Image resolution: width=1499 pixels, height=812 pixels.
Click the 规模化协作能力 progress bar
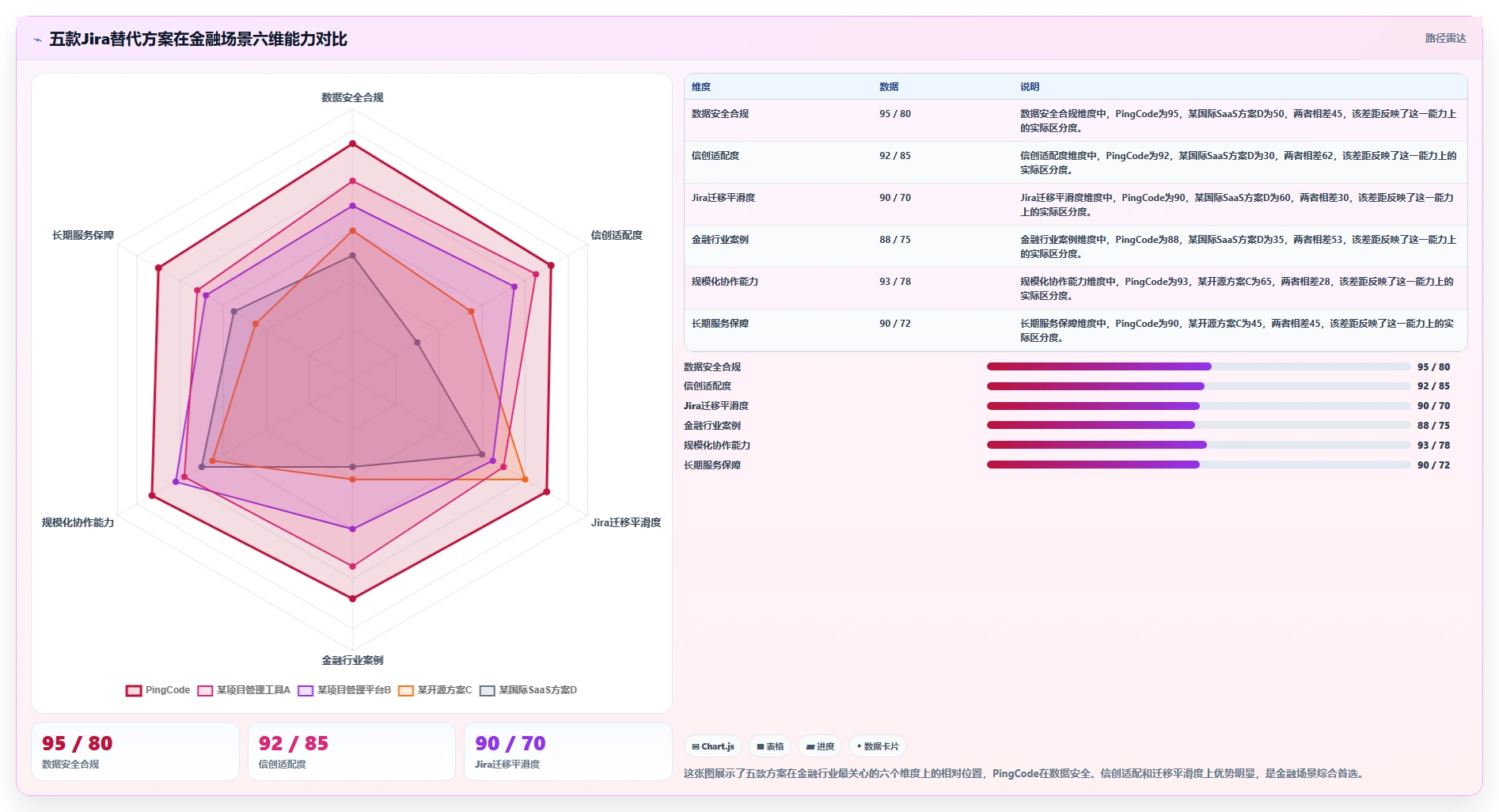point(1198,445)
